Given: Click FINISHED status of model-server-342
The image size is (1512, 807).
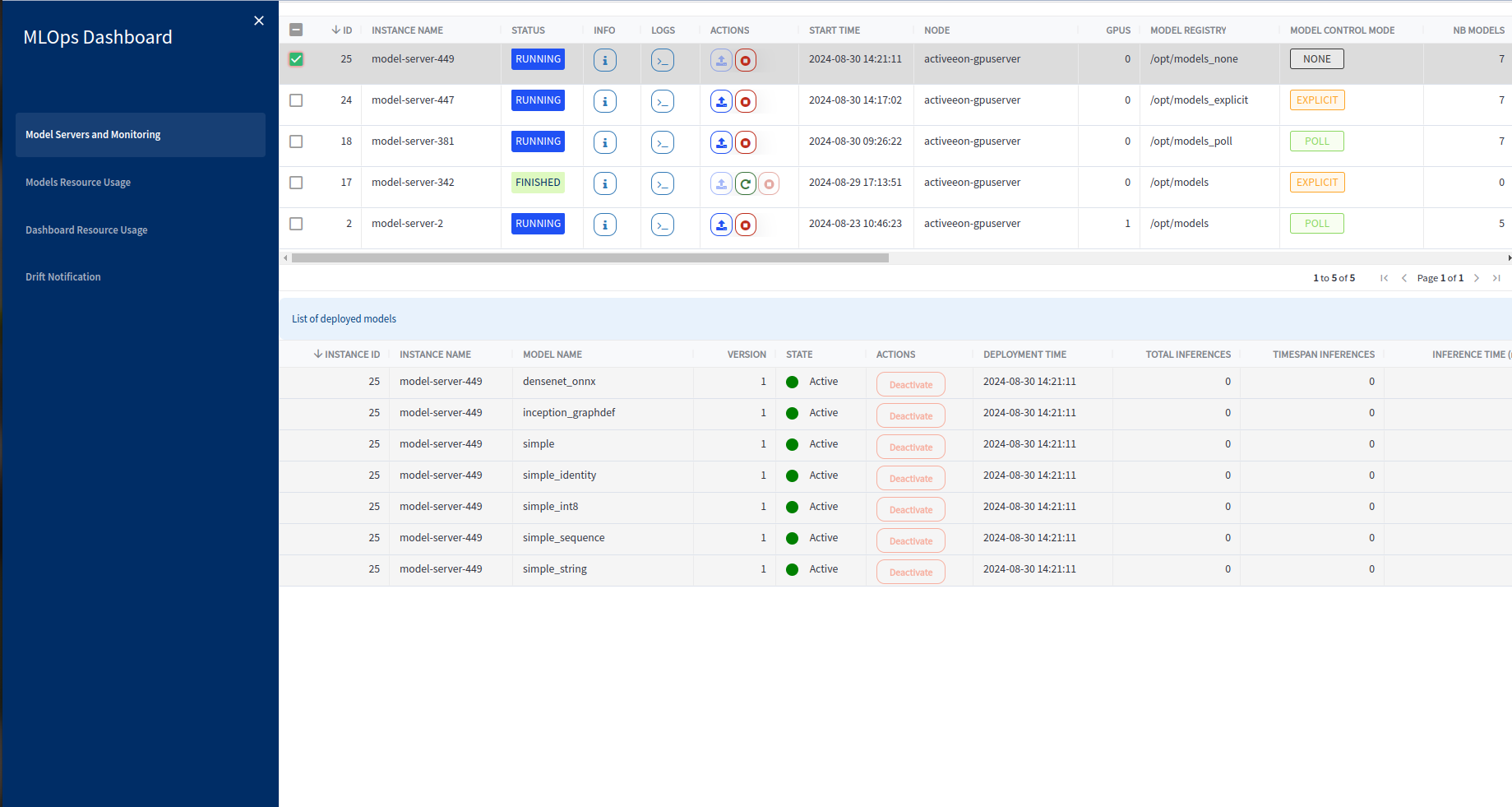Looking at the screenshot, I should pyautogui.click(x=538, y=183).
